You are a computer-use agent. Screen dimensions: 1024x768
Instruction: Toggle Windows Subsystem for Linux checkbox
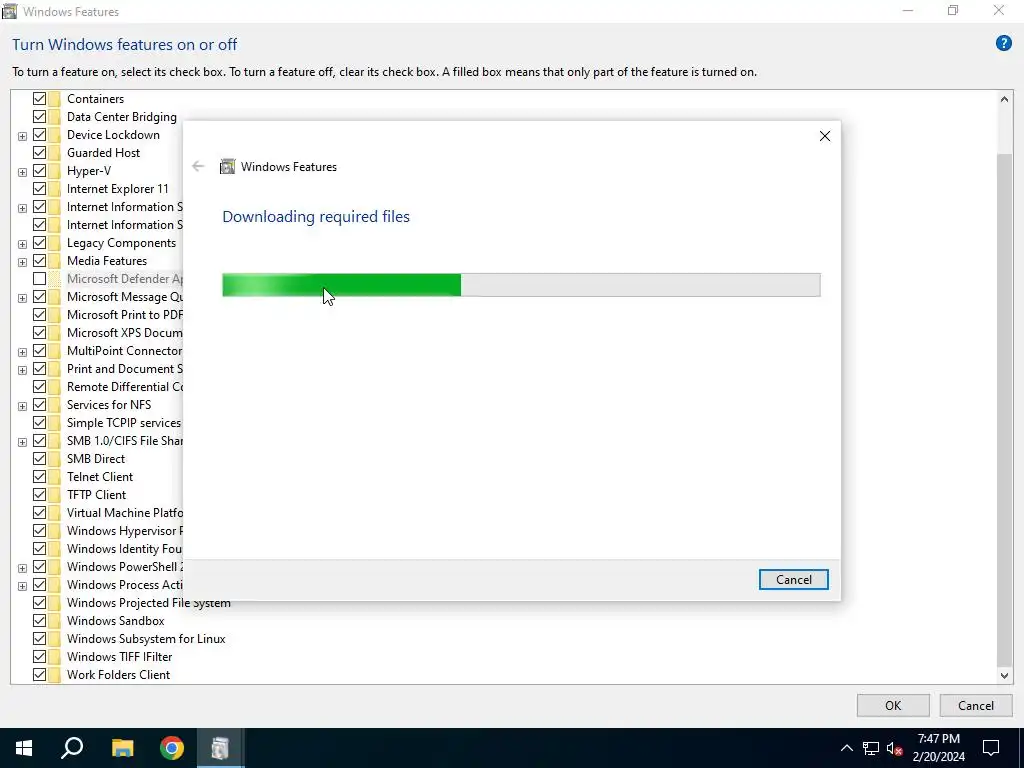[39, 639]
